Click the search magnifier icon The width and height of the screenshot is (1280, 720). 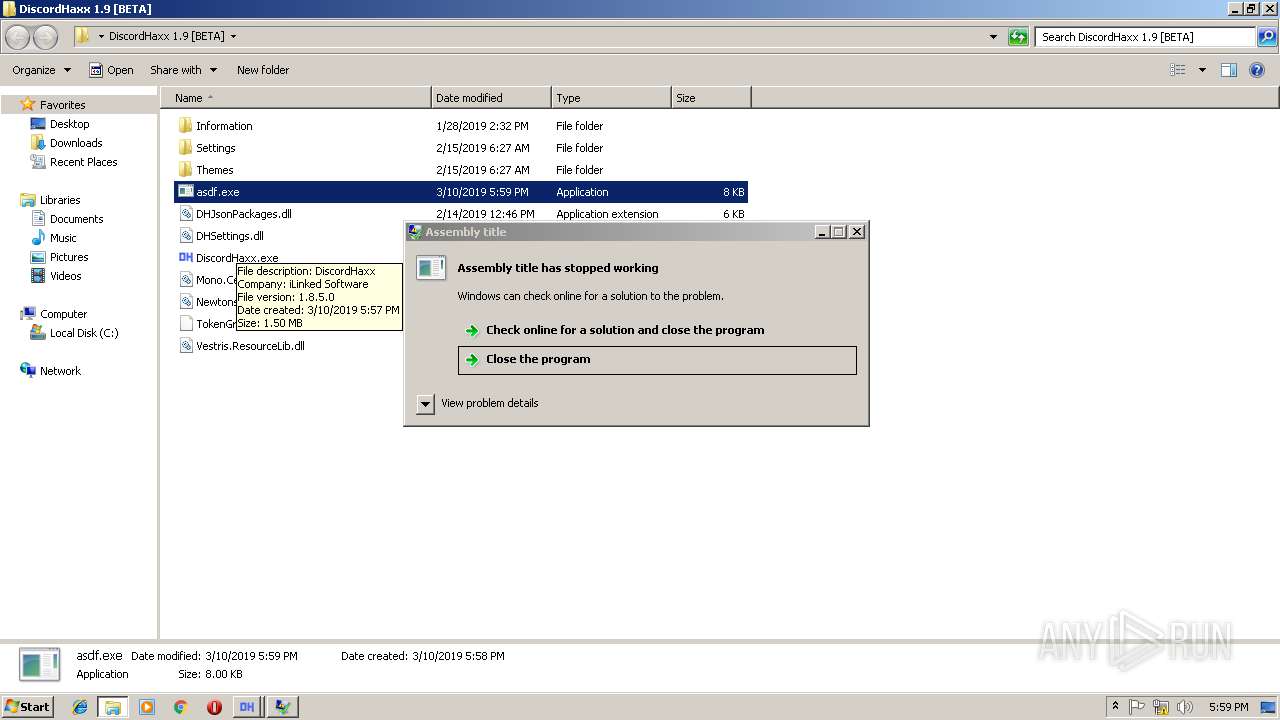1267,37
